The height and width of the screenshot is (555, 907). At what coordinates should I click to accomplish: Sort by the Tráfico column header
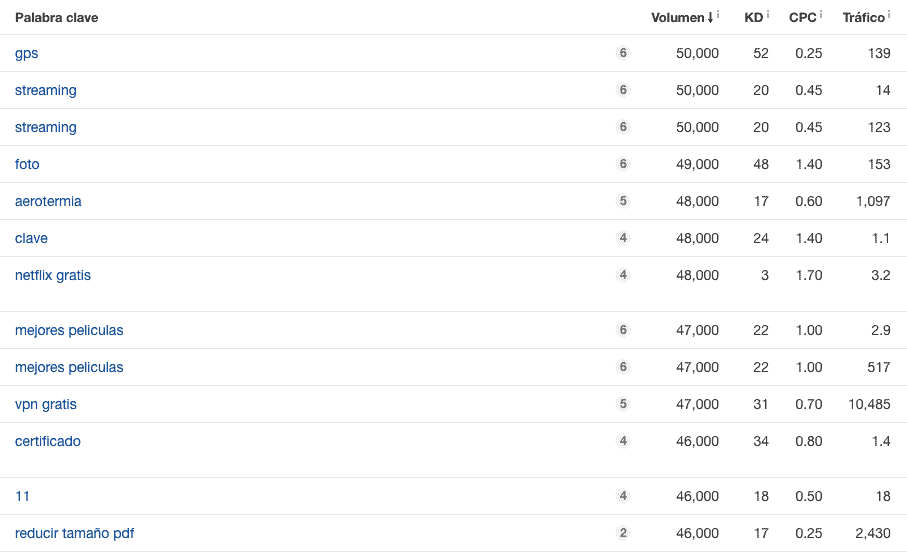[863, 17]
